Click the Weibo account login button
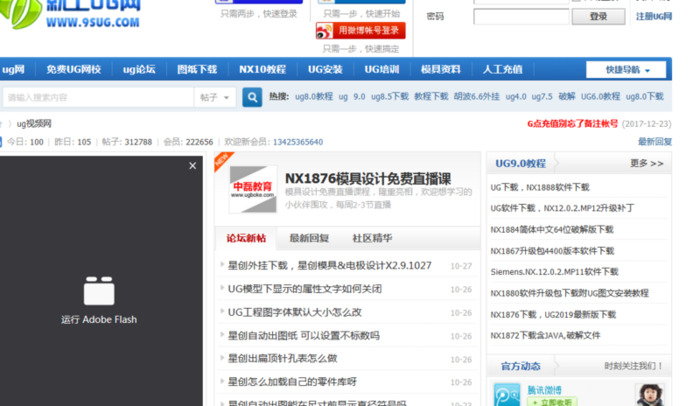The height and width of the screenshot is (406, 700). point(361,30)
